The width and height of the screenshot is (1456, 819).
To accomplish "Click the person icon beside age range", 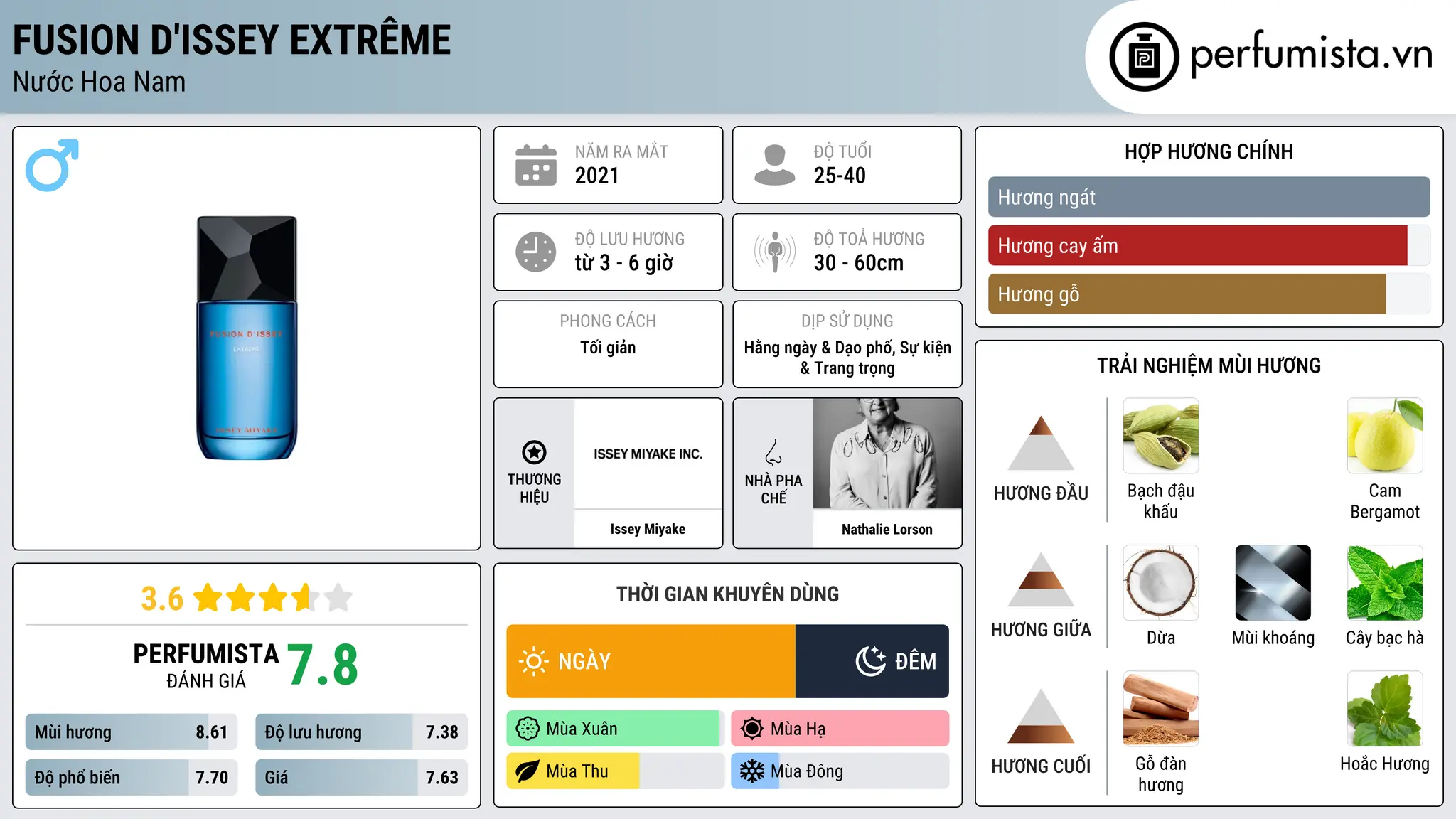I will point(774,165).
